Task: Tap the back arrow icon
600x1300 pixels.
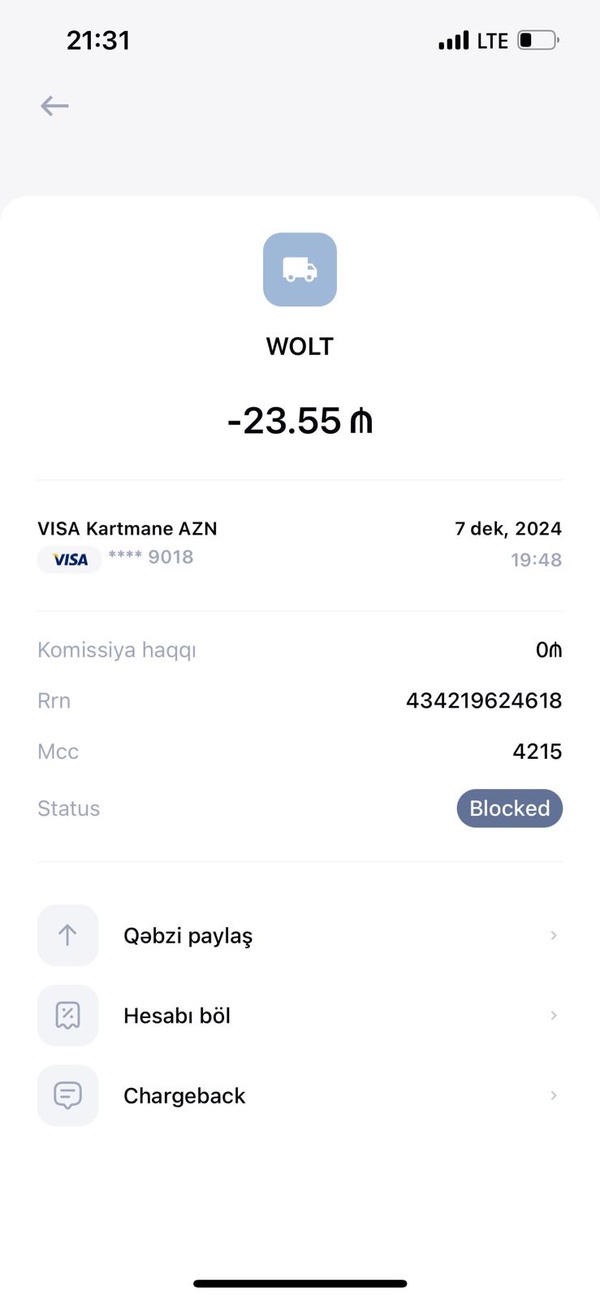Action: point(54,106)
